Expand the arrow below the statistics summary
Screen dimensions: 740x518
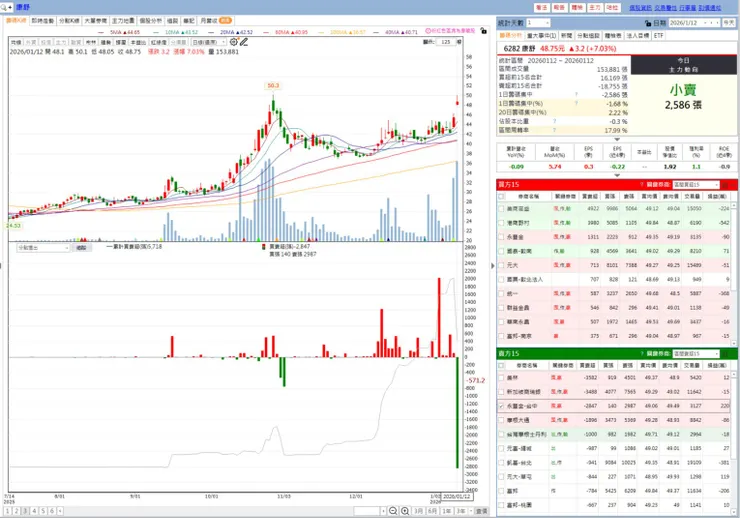tap(617, 140)
